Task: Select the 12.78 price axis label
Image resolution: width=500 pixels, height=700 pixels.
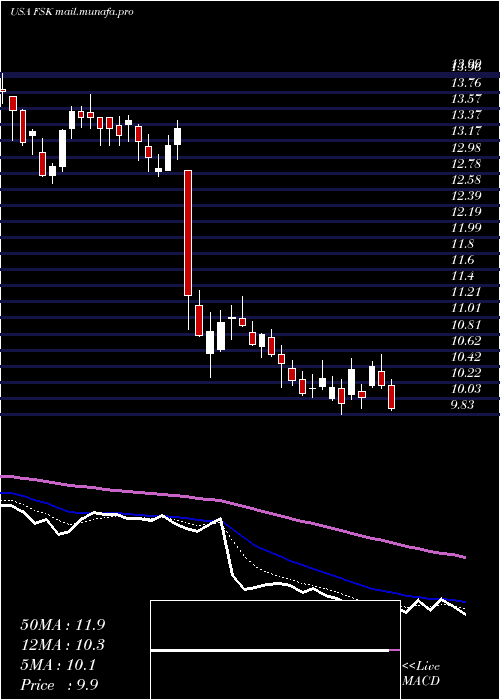Action: click(x=466, y=164)
